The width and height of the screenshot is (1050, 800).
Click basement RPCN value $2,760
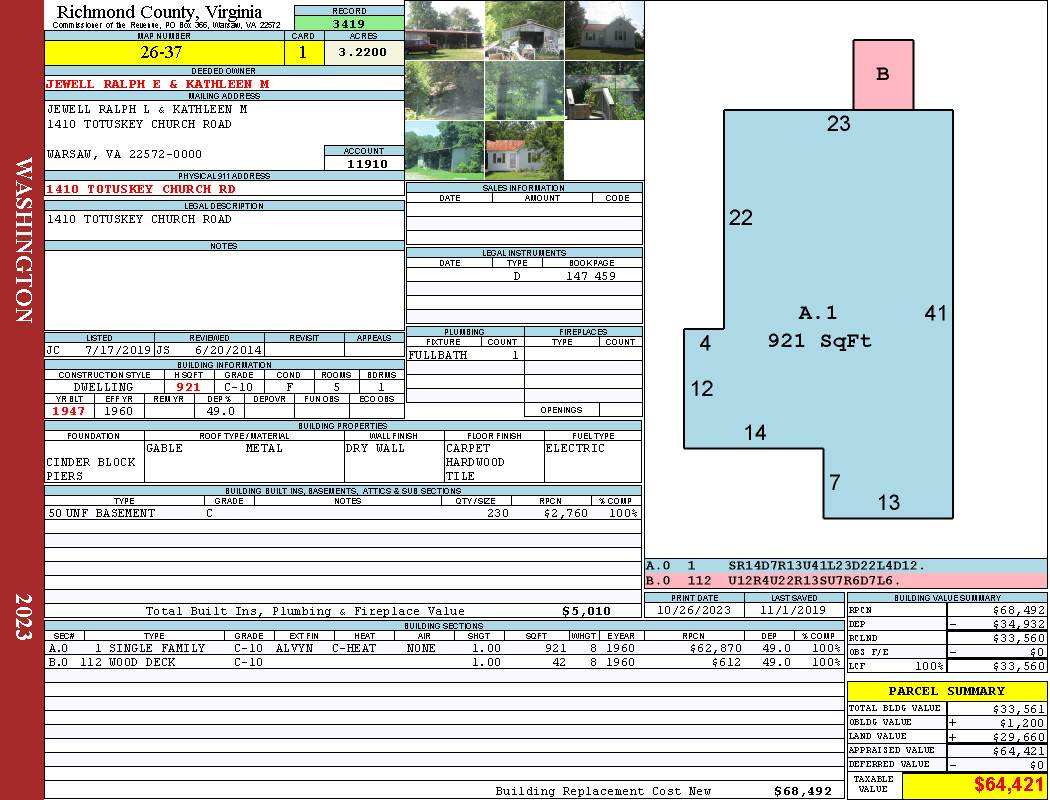coord(565,513)
